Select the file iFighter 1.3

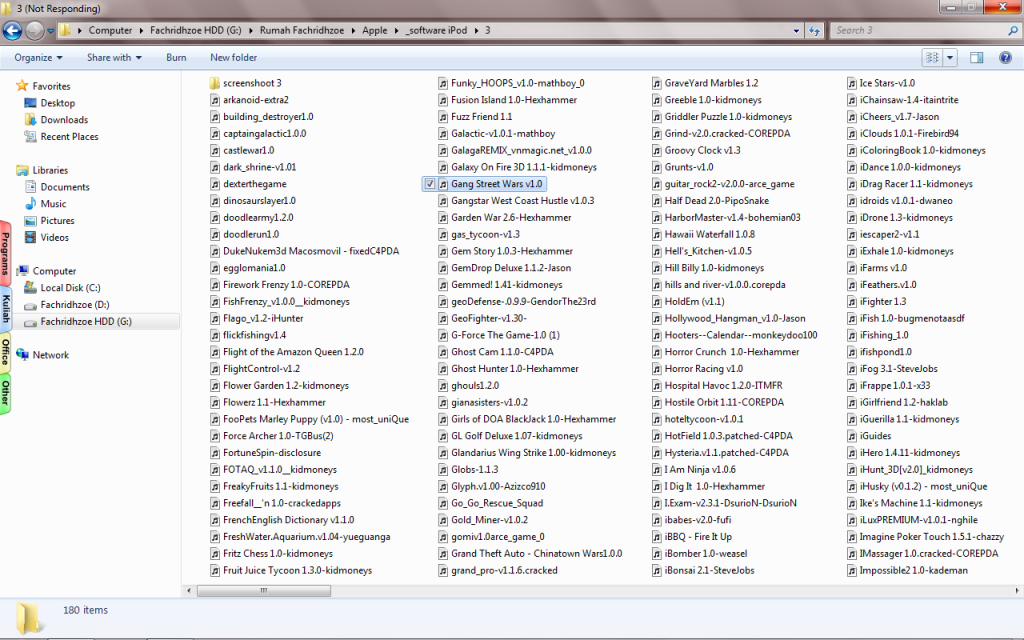point(883,301)
